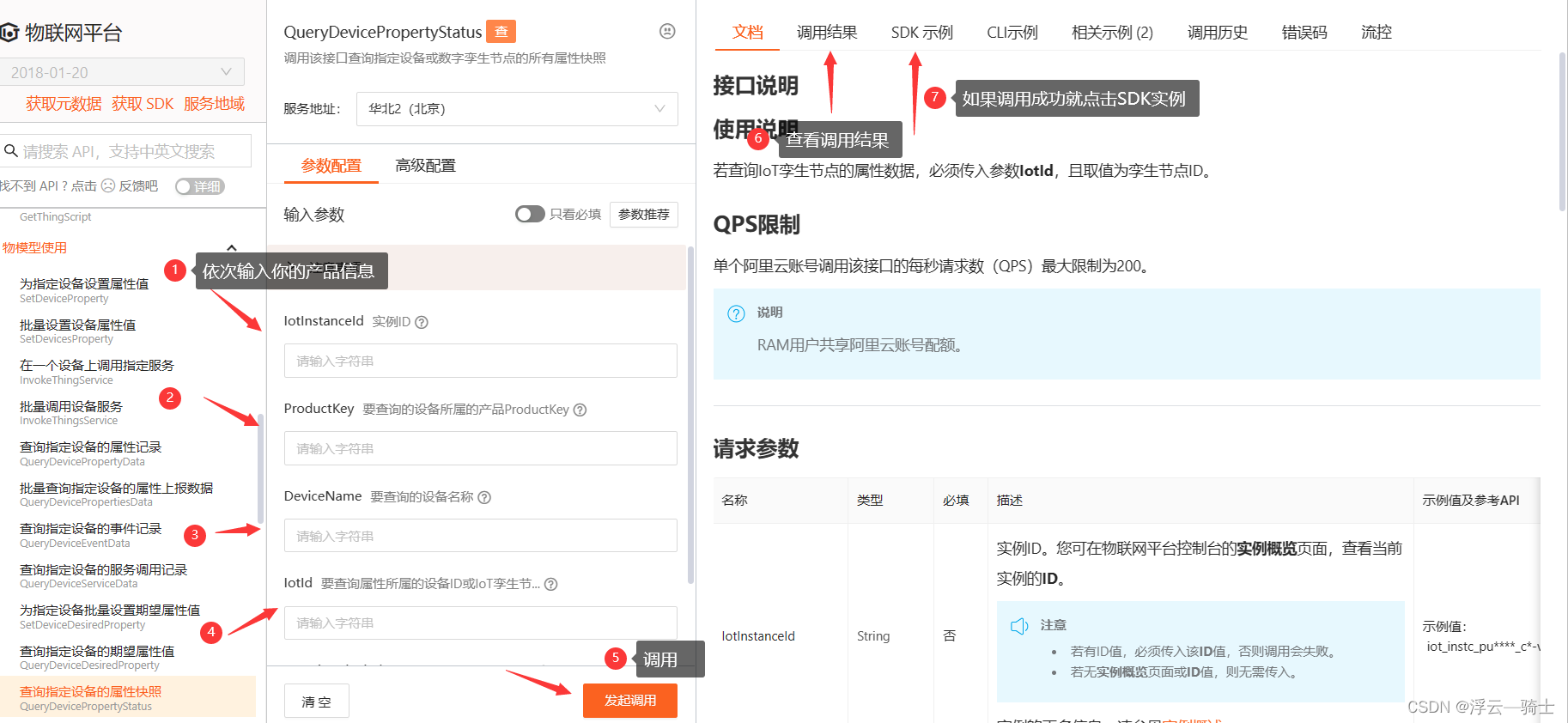The width and height of the screenshot is (1568, 723).
Task: Select the 参数配置 tab
Action: 331,166
